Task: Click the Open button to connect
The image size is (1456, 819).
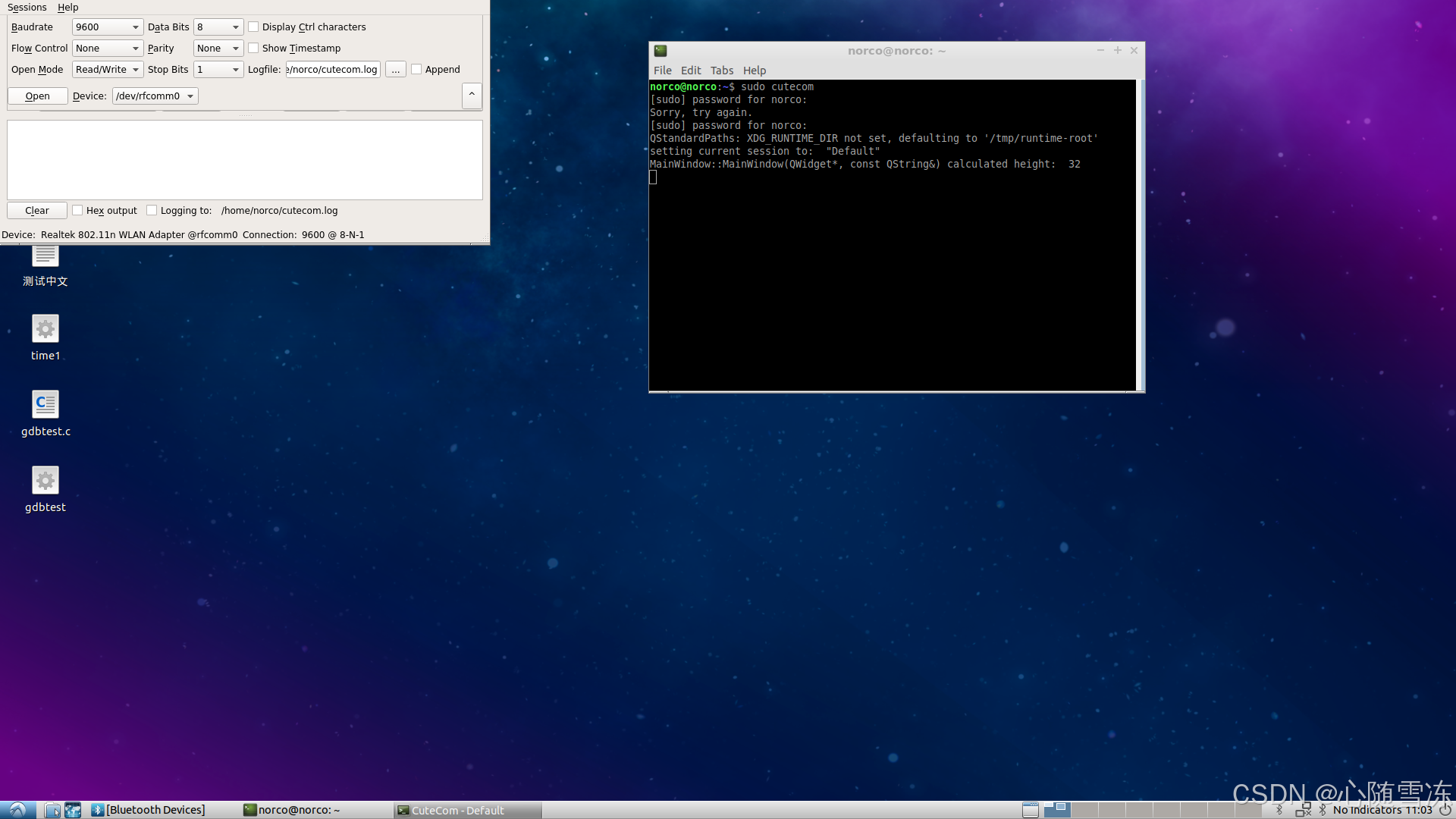Action: tap(37, 96)
